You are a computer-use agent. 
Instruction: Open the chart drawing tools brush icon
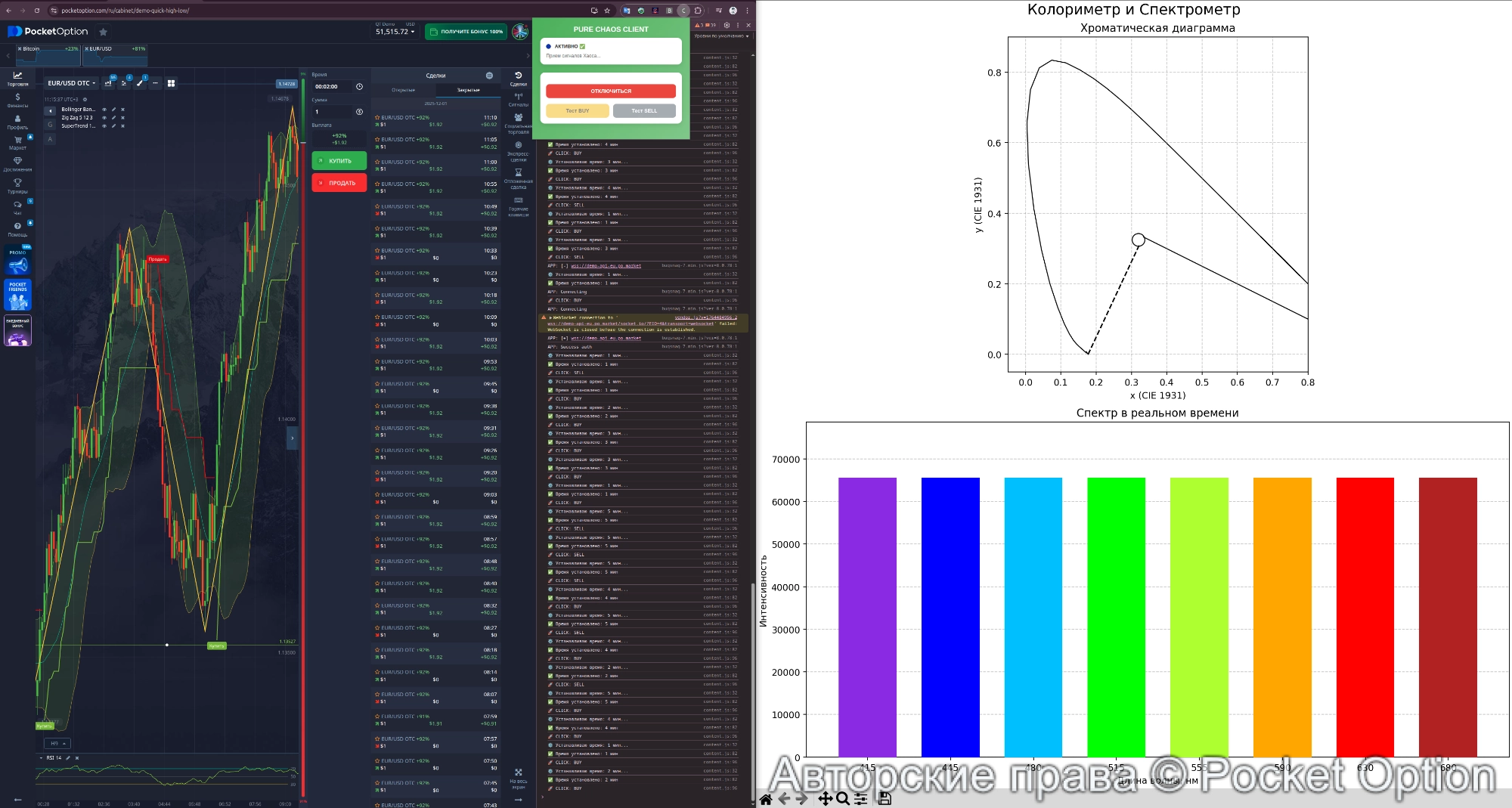coord(140,83)
